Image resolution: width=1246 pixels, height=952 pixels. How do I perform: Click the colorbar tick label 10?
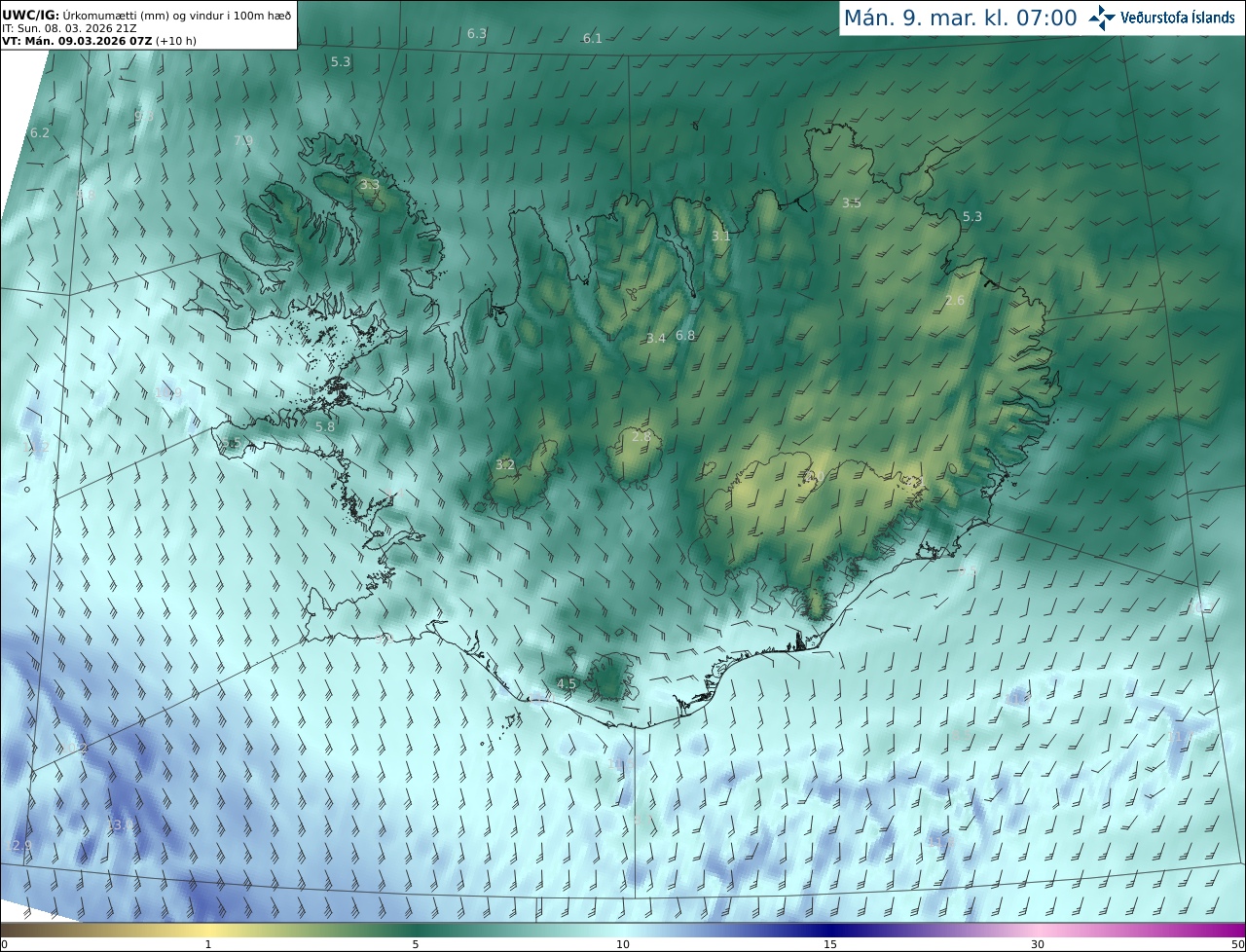pos(623,944)
